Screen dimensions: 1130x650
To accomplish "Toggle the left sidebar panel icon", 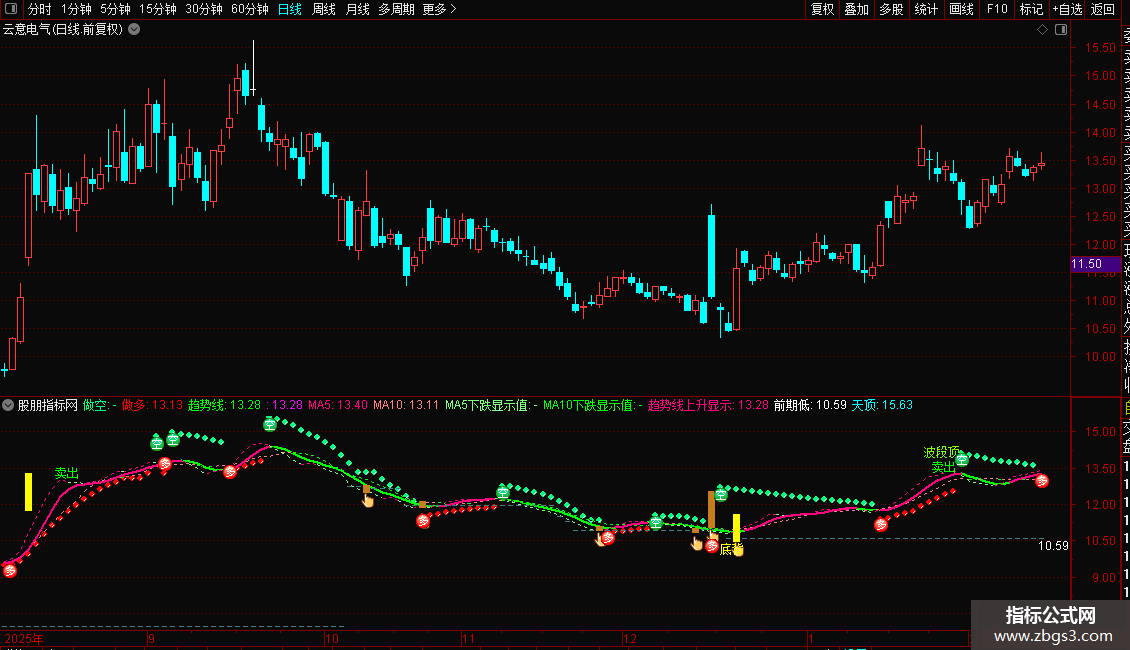I will point(11,9).
